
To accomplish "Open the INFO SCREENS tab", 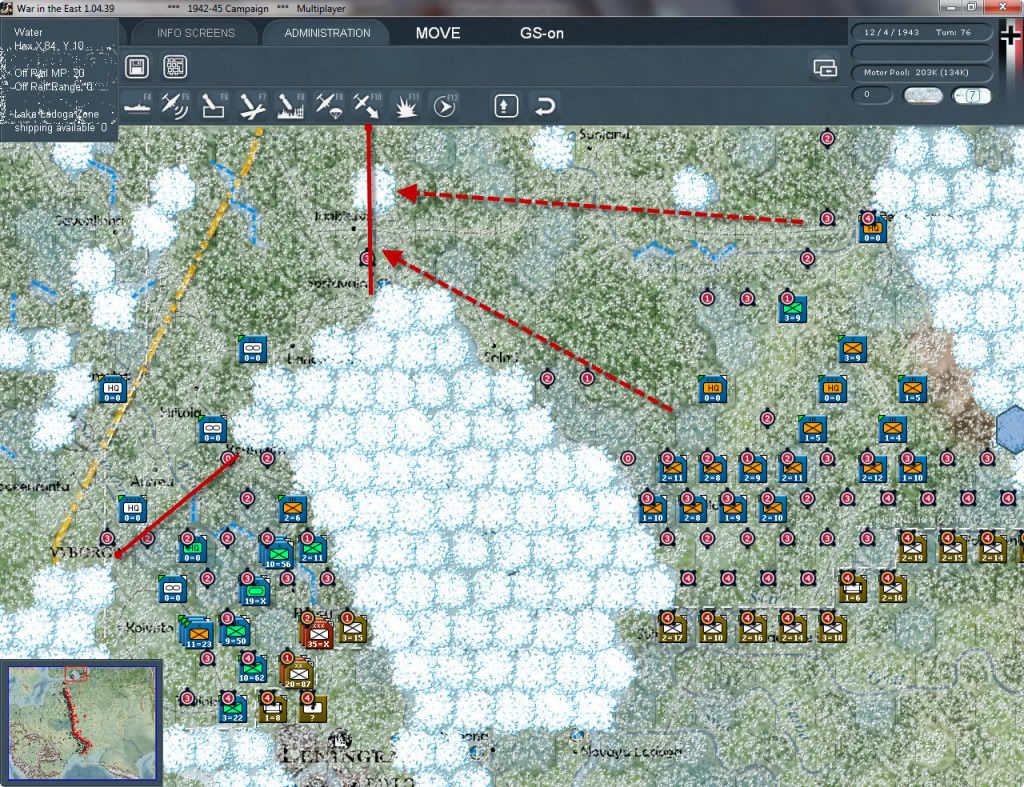I will [195, 33].
